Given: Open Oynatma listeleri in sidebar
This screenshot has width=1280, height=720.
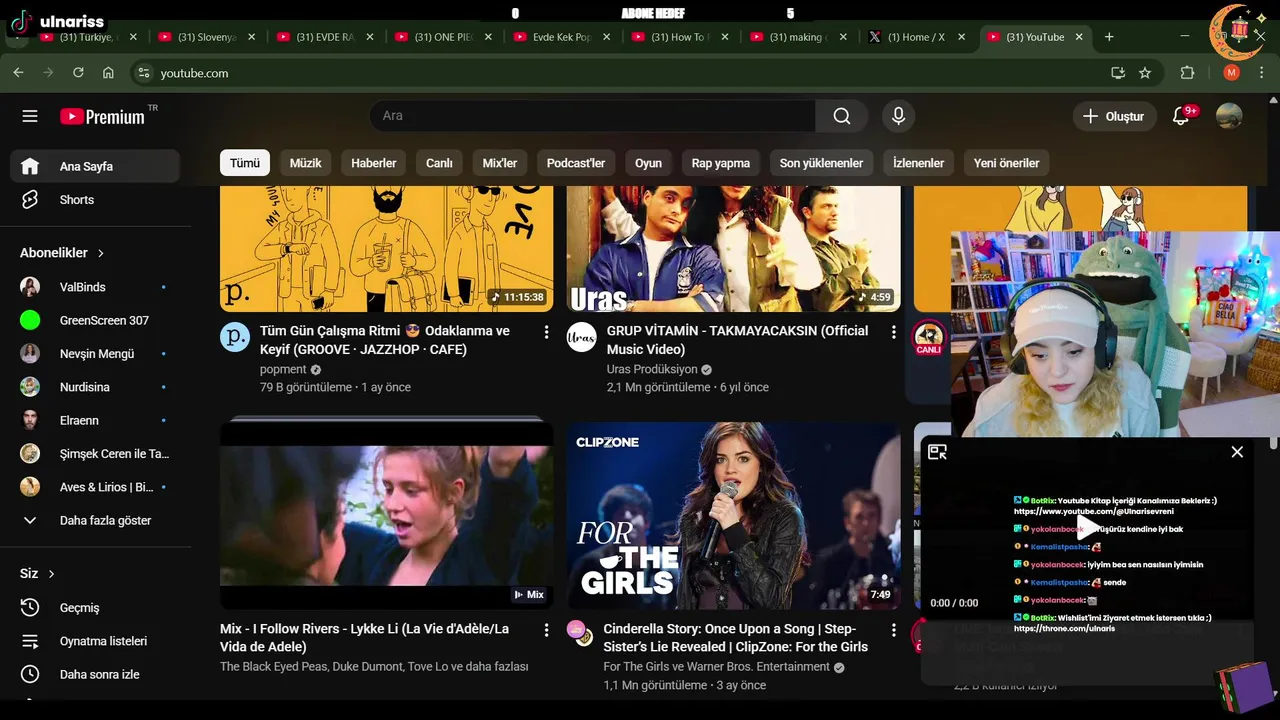Looking at the screenshot, I should tap(95, 641).
